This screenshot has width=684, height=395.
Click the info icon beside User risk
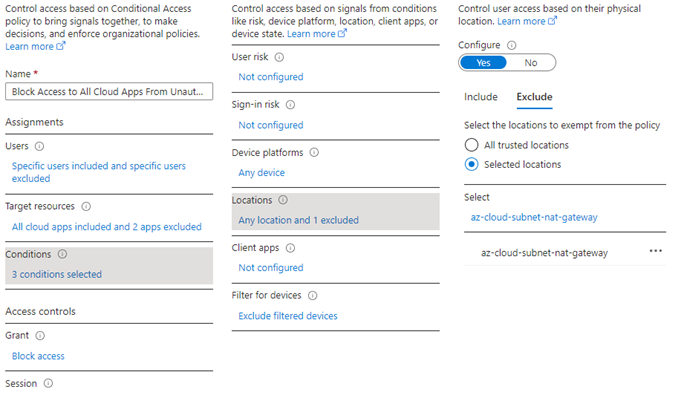pyautogui.click(x=279, y=57)
